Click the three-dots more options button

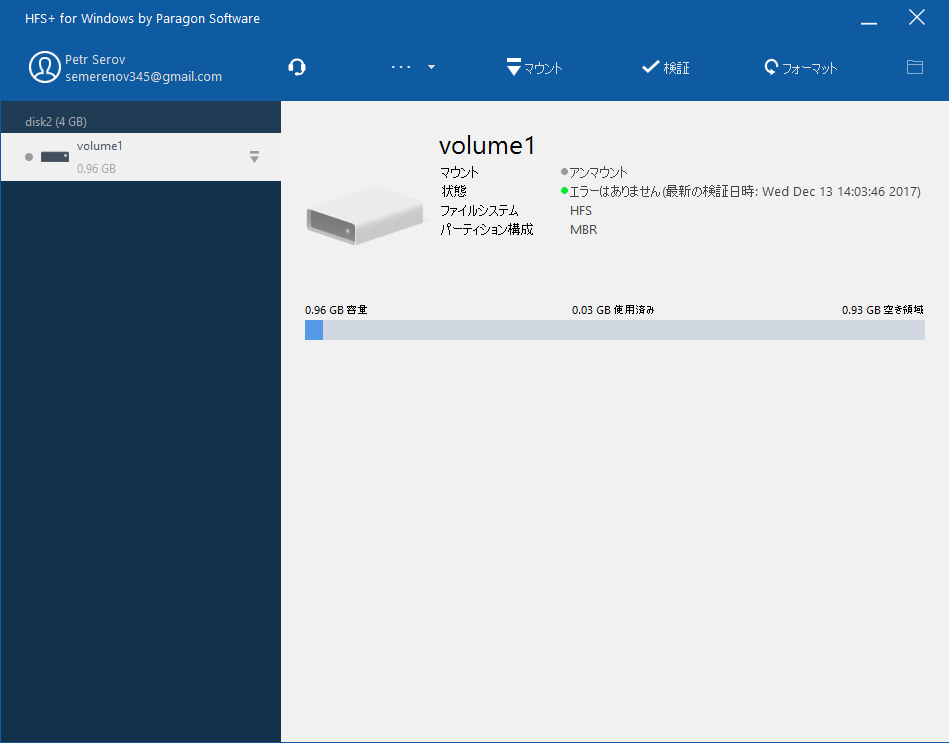click(401, 67)
